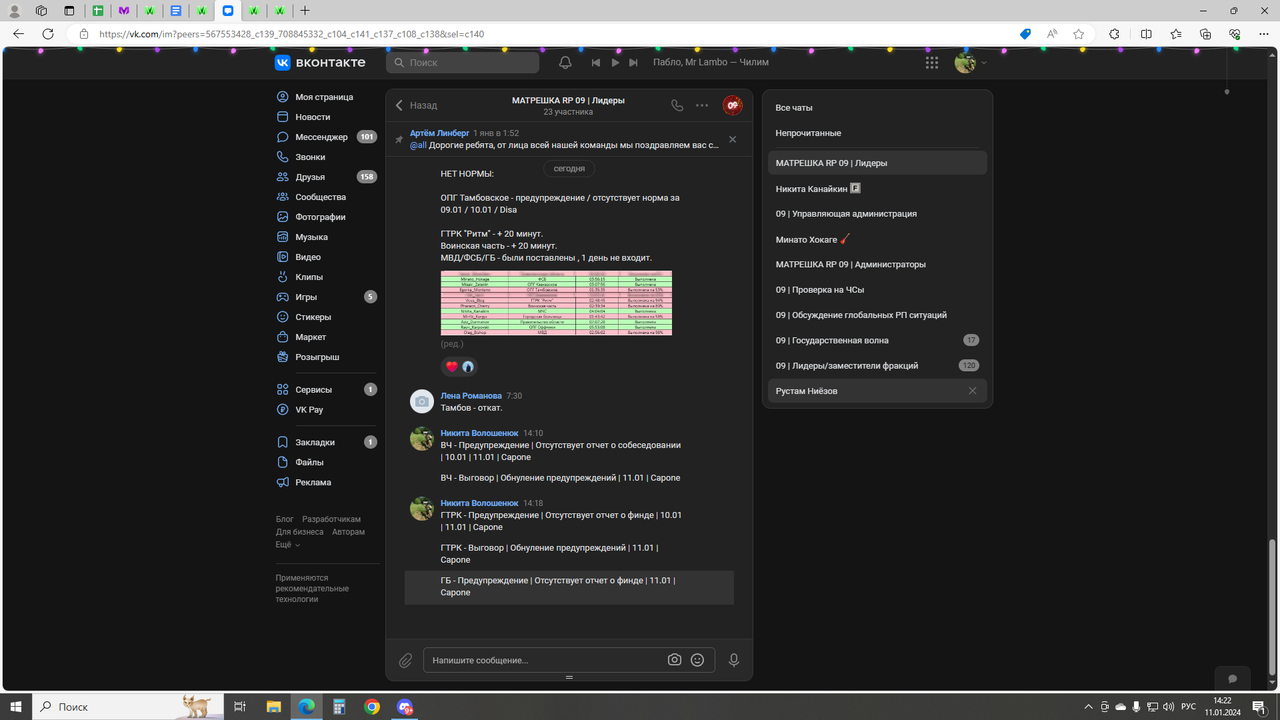Attach a file using the paperclip icon
This screenshot has width=1280, height=720.
pyautogui.click(x=406, y=659)
